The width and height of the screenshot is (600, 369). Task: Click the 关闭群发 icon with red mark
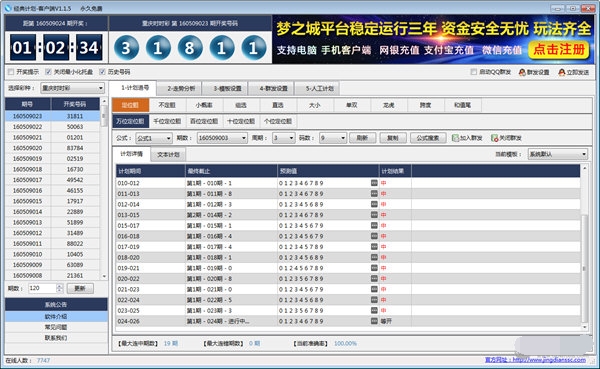click(x=494, y=138)
